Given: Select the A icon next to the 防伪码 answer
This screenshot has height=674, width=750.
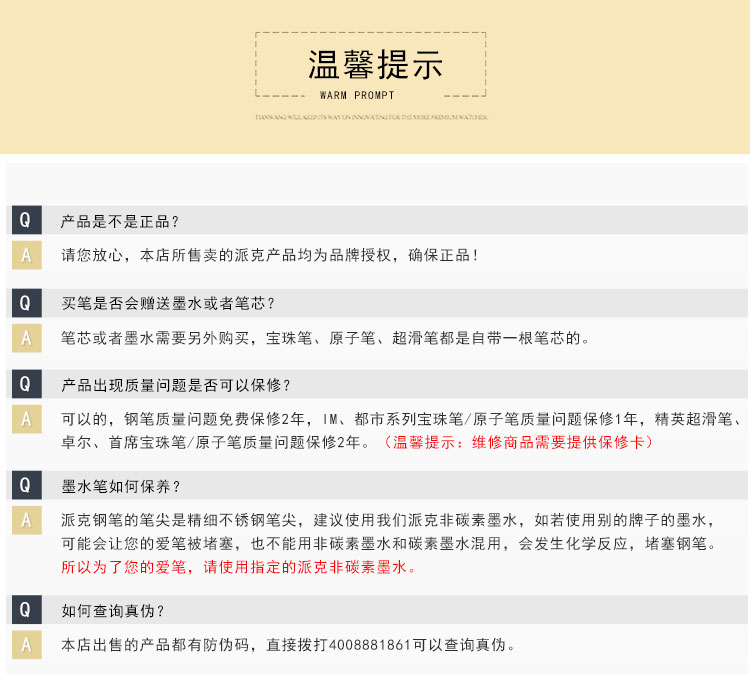Looking at the screenshot, I should tap(26, 645).
